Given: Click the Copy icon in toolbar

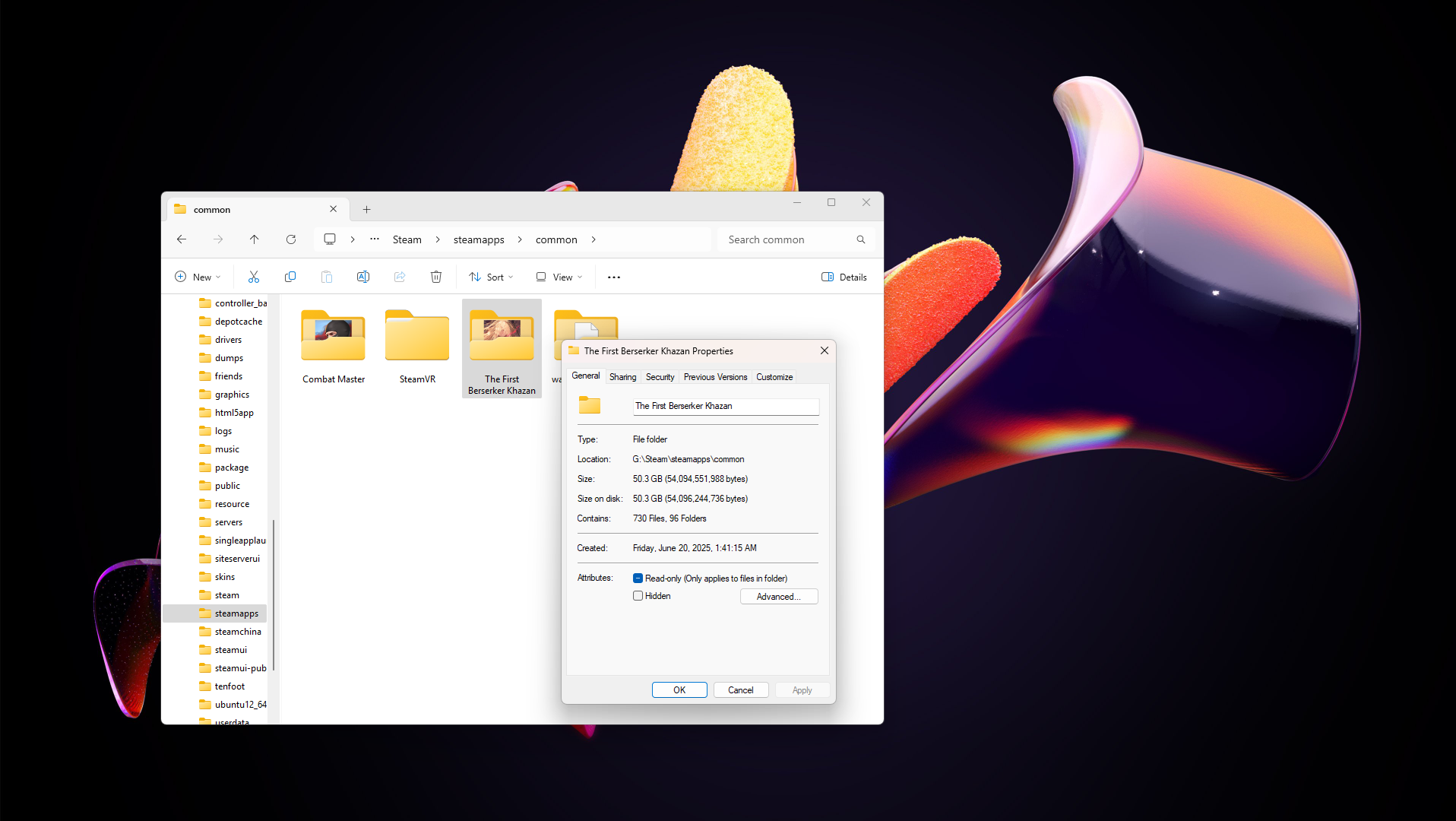Looking at the screenshot, I should point(290,277).
